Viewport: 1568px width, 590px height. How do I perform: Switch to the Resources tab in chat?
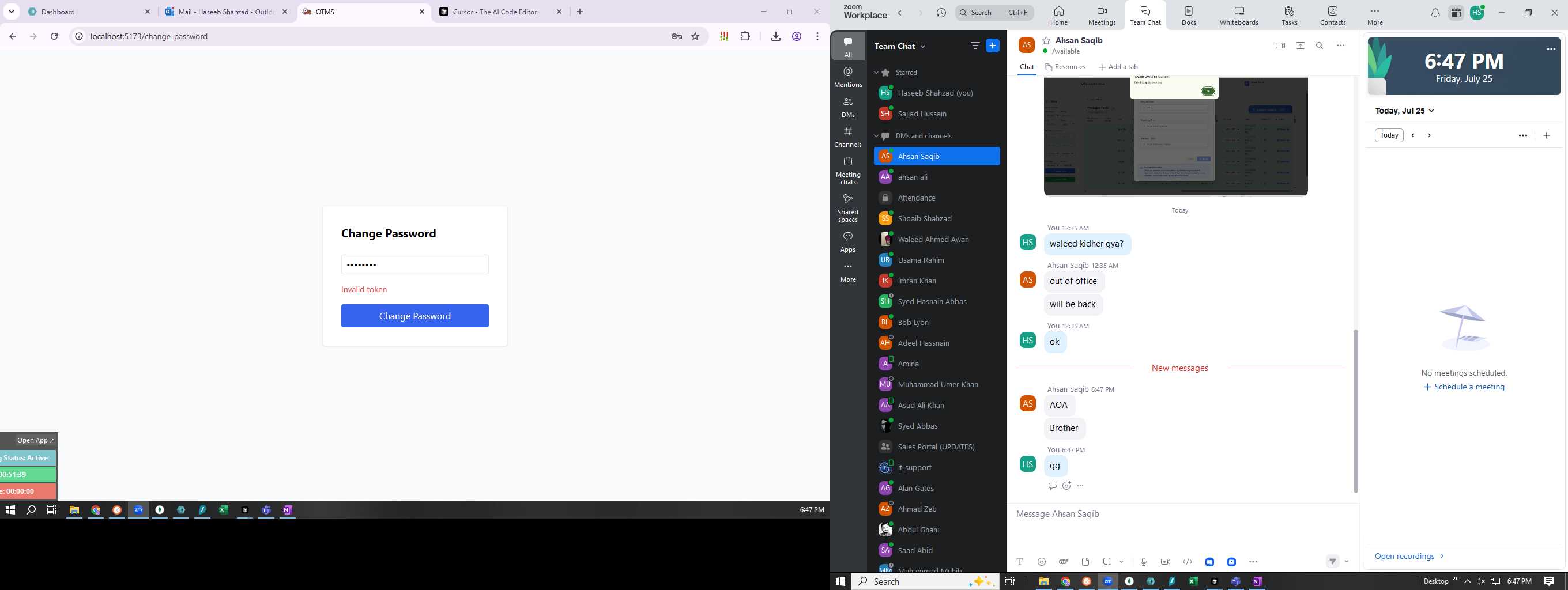click(x=1065, y=67)
